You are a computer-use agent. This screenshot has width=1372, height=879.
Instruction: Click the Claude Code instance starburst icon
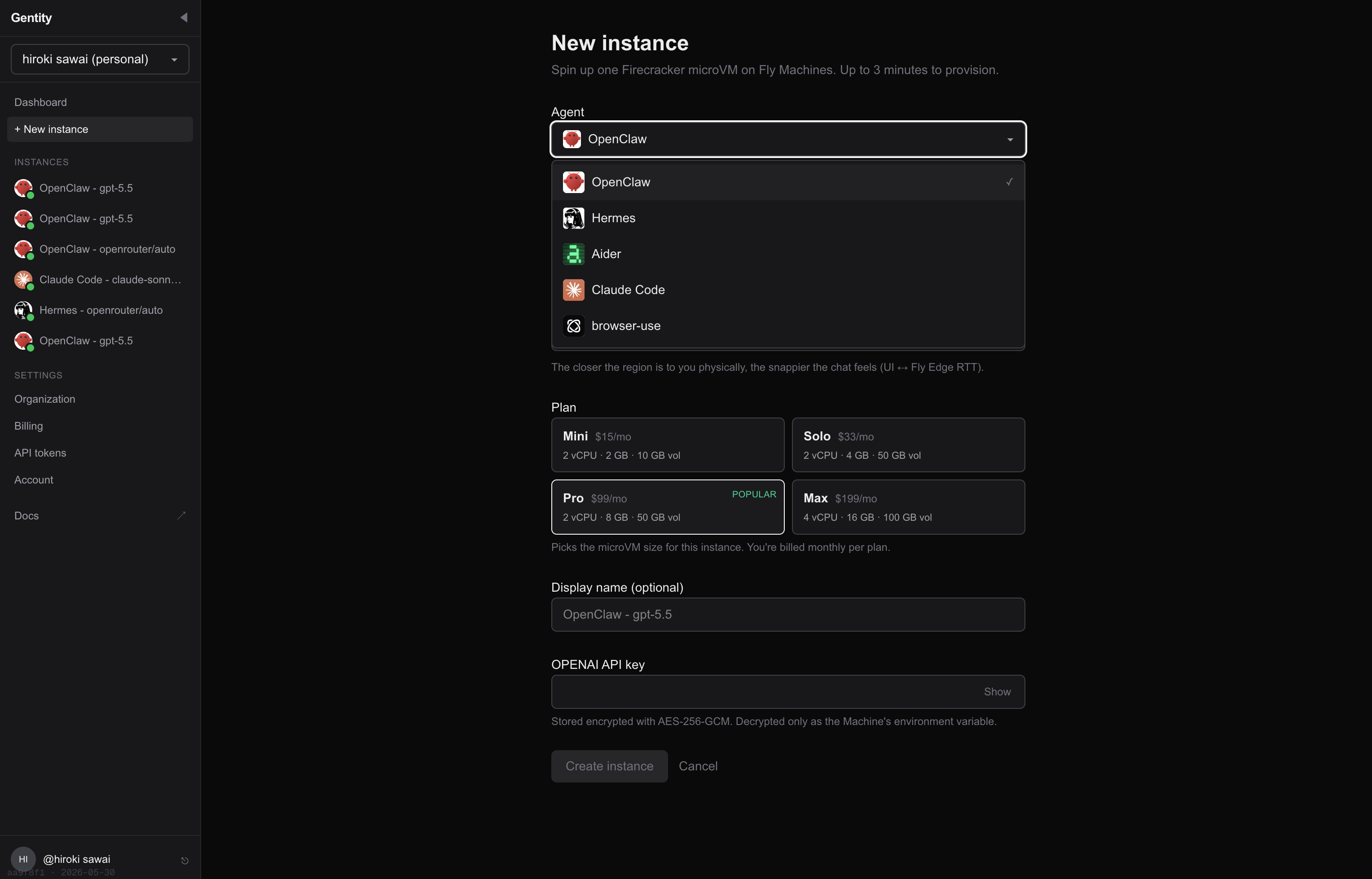[x=23, y=280]
